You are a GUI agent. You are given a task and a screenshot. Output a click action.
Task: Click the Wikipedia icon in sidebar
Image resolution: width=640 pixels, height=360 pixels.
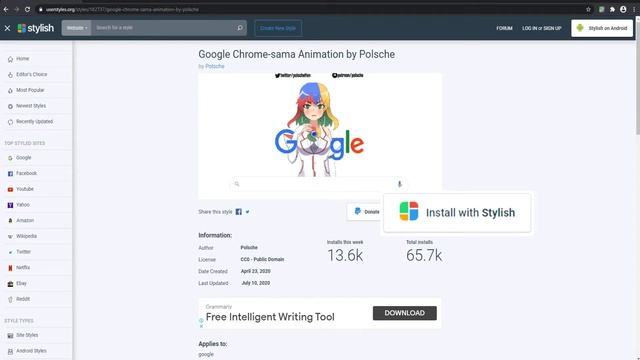click(10, 236)
